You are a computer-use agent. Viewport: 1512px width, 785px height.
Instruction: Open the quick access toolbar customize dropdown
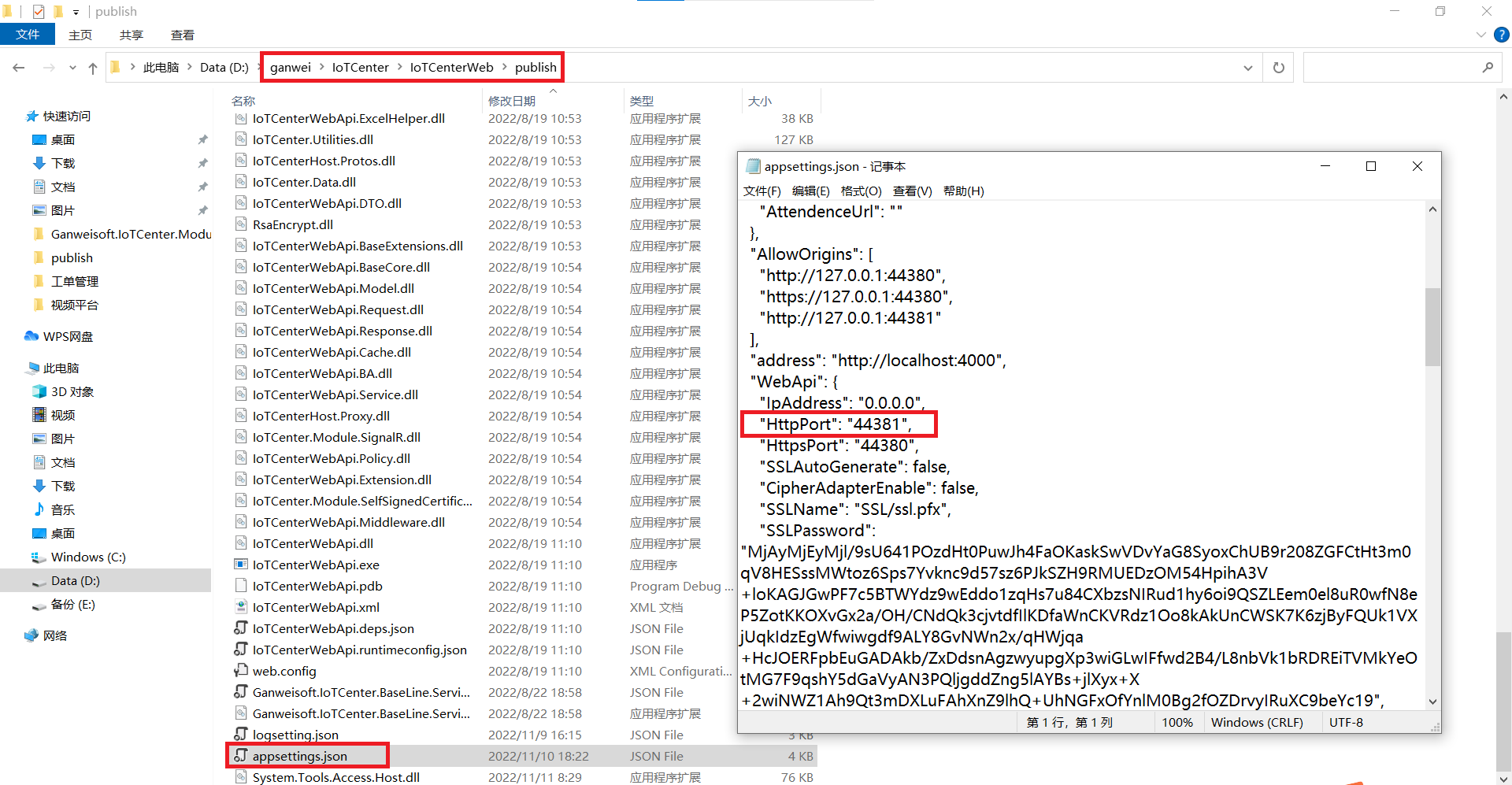click(x=76, y=12)
